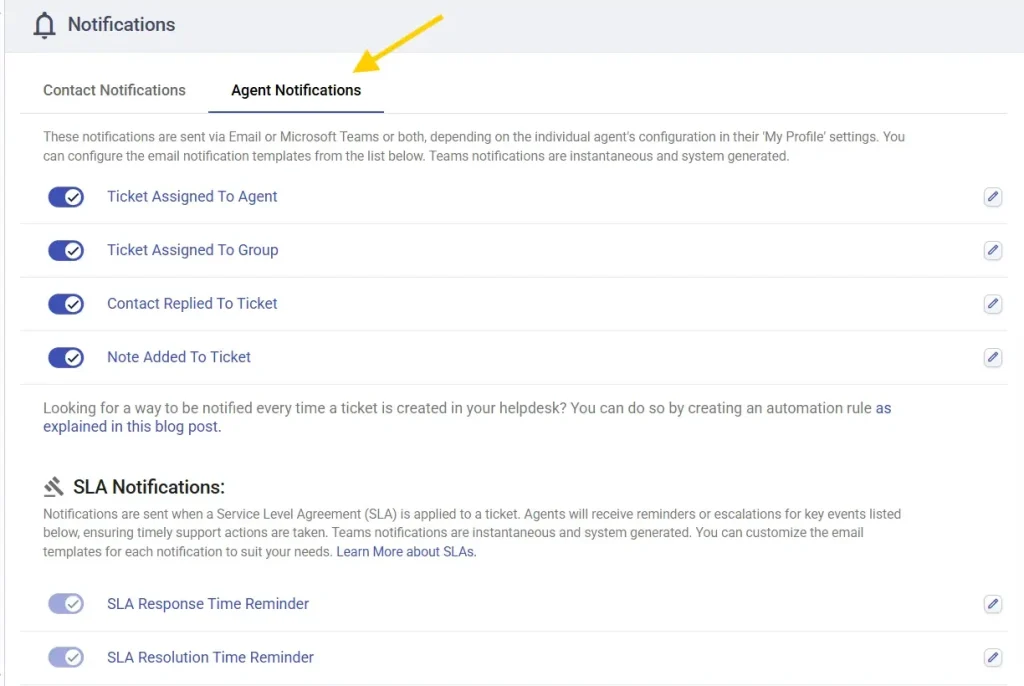Switch off Note Added To Ticket notification
The image size is (1024, 686).
(66, 357)
